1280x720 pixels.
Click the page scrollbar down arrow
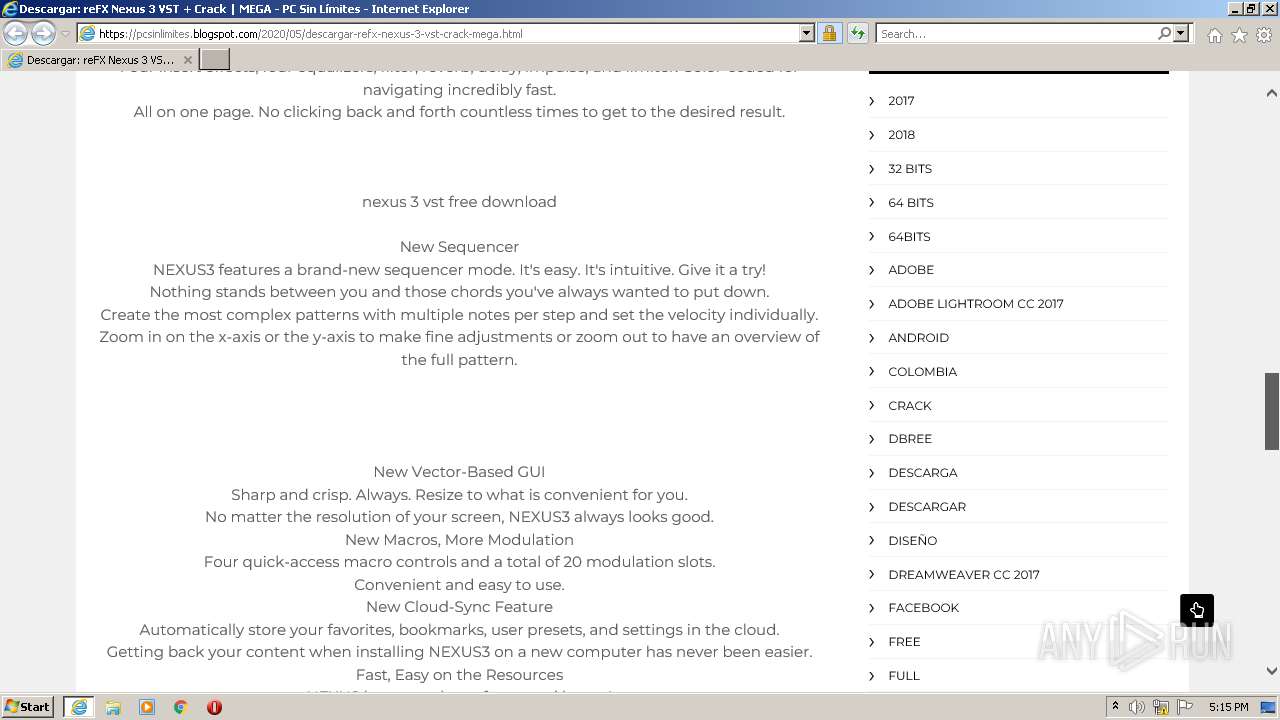[x=1271, y=671]
